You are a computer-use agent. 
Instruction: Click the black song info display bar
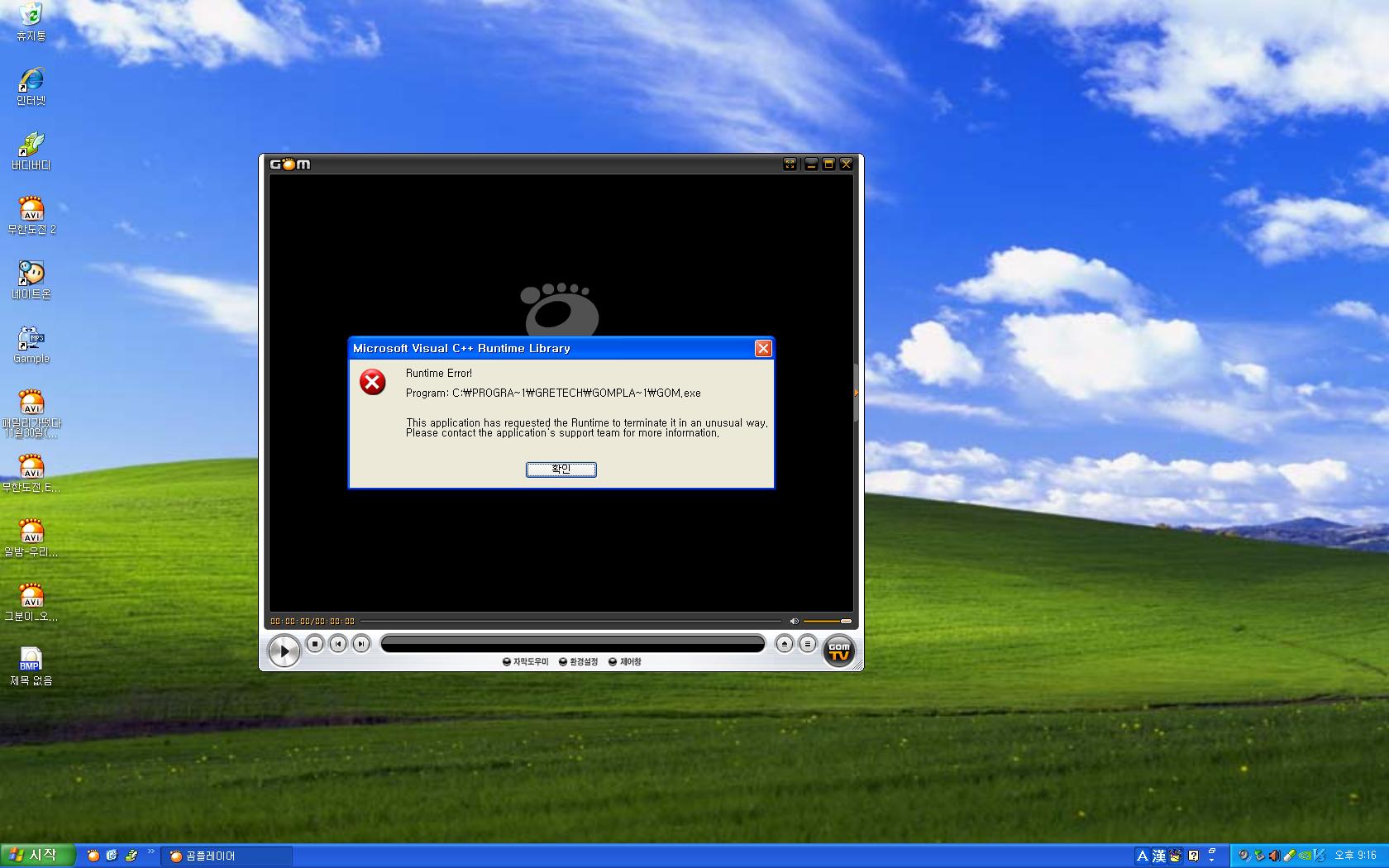pos(572,644)
